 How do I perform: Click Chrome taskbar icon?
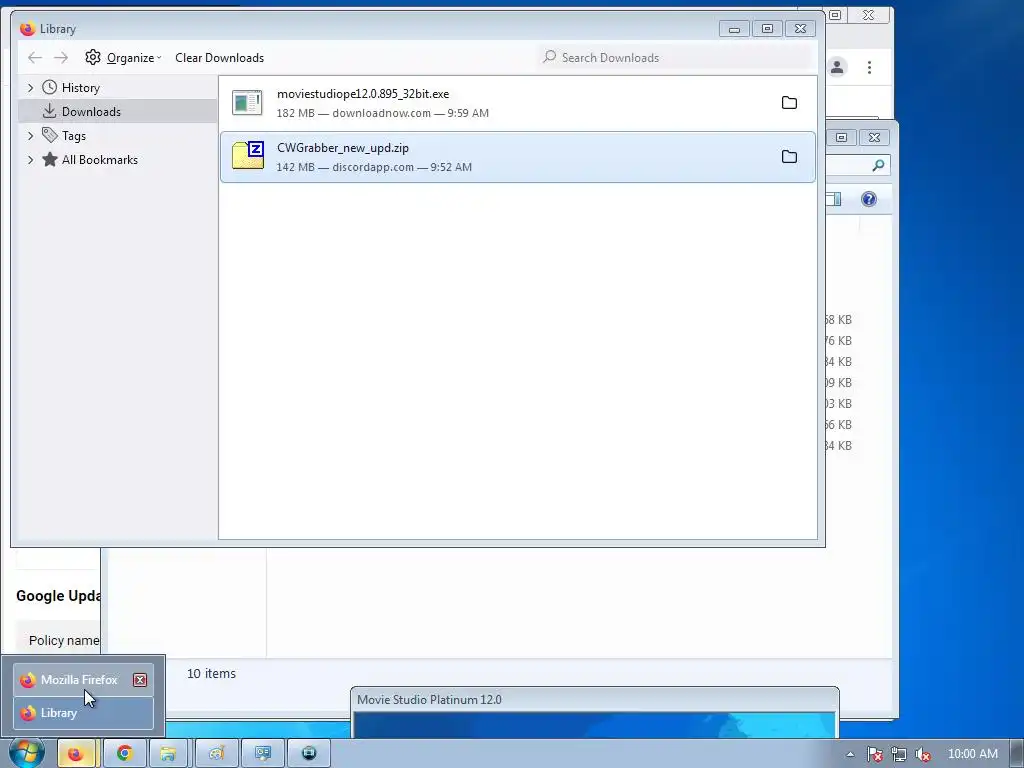point(124,754)
